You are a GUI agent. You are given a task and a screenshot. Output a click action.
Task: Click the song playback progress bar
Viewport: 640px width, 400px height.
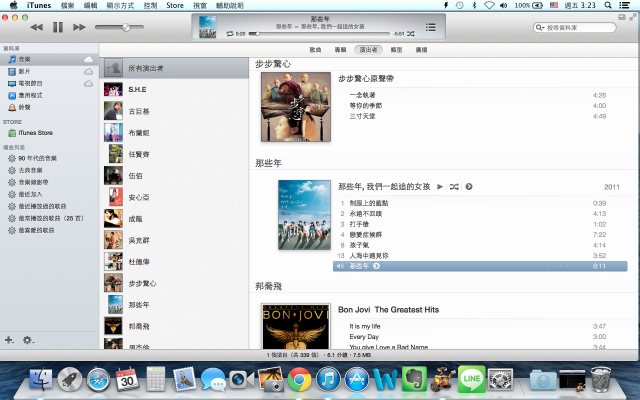(x=319, y=33)
